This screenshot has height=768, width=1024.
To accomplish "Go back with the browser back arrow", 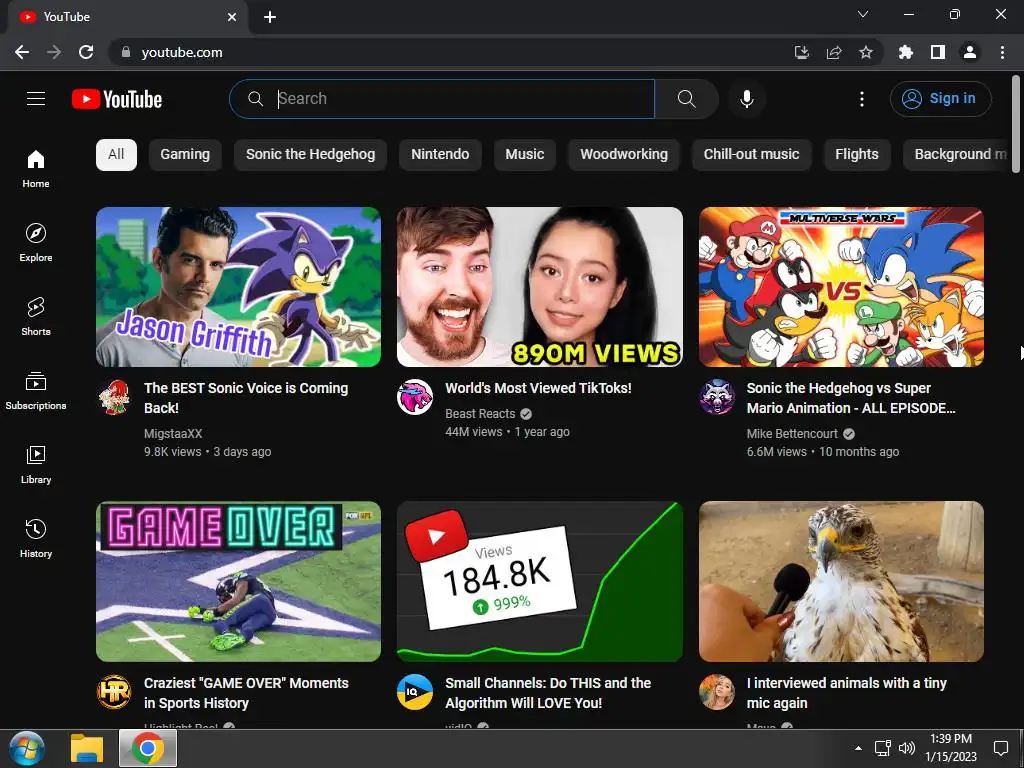I will click(22, 52).
